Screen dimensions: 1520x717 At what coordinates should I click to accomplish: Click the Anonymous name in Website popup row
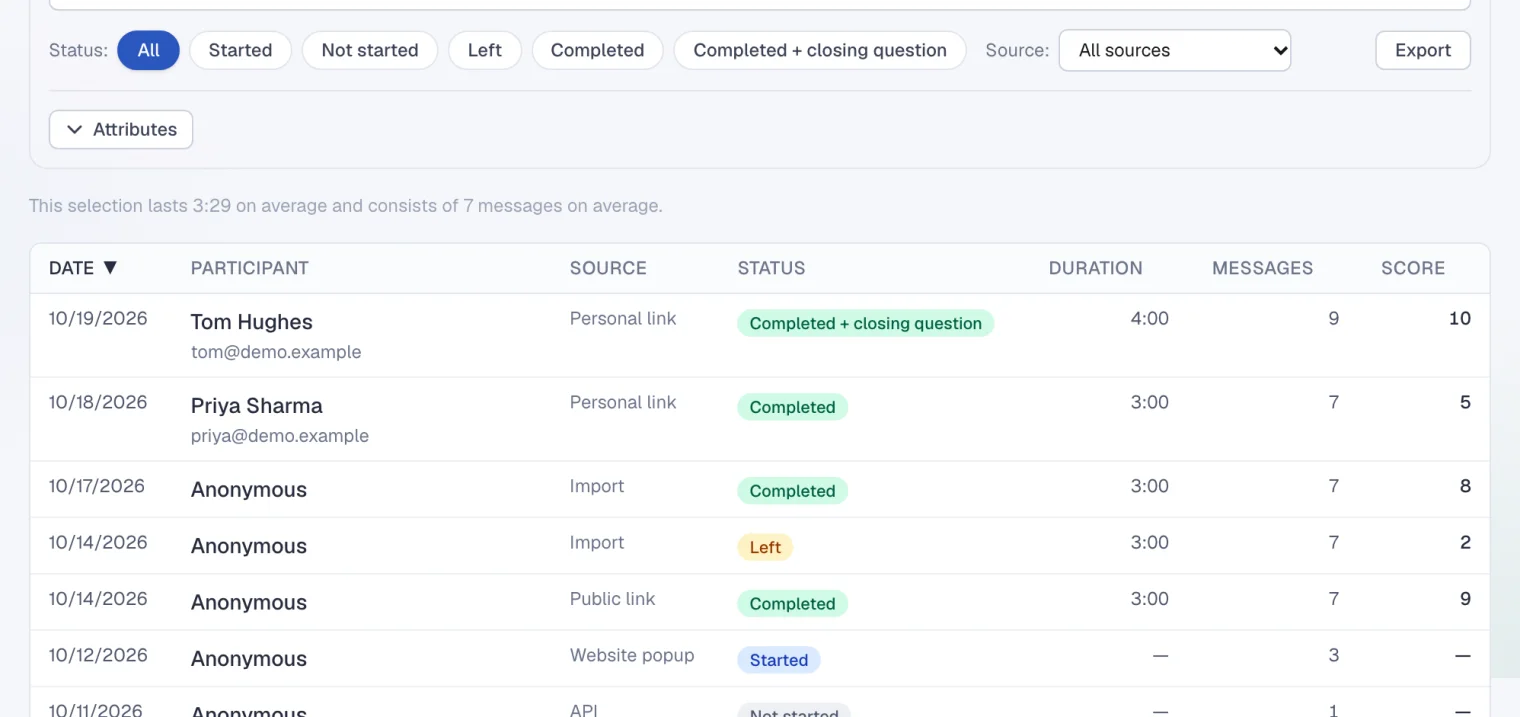point(249,659)
